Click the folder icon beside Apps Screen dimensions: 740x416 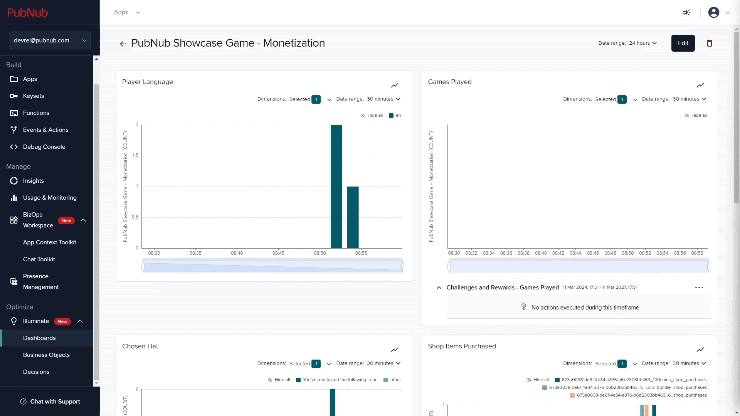(x=14, y=79)
